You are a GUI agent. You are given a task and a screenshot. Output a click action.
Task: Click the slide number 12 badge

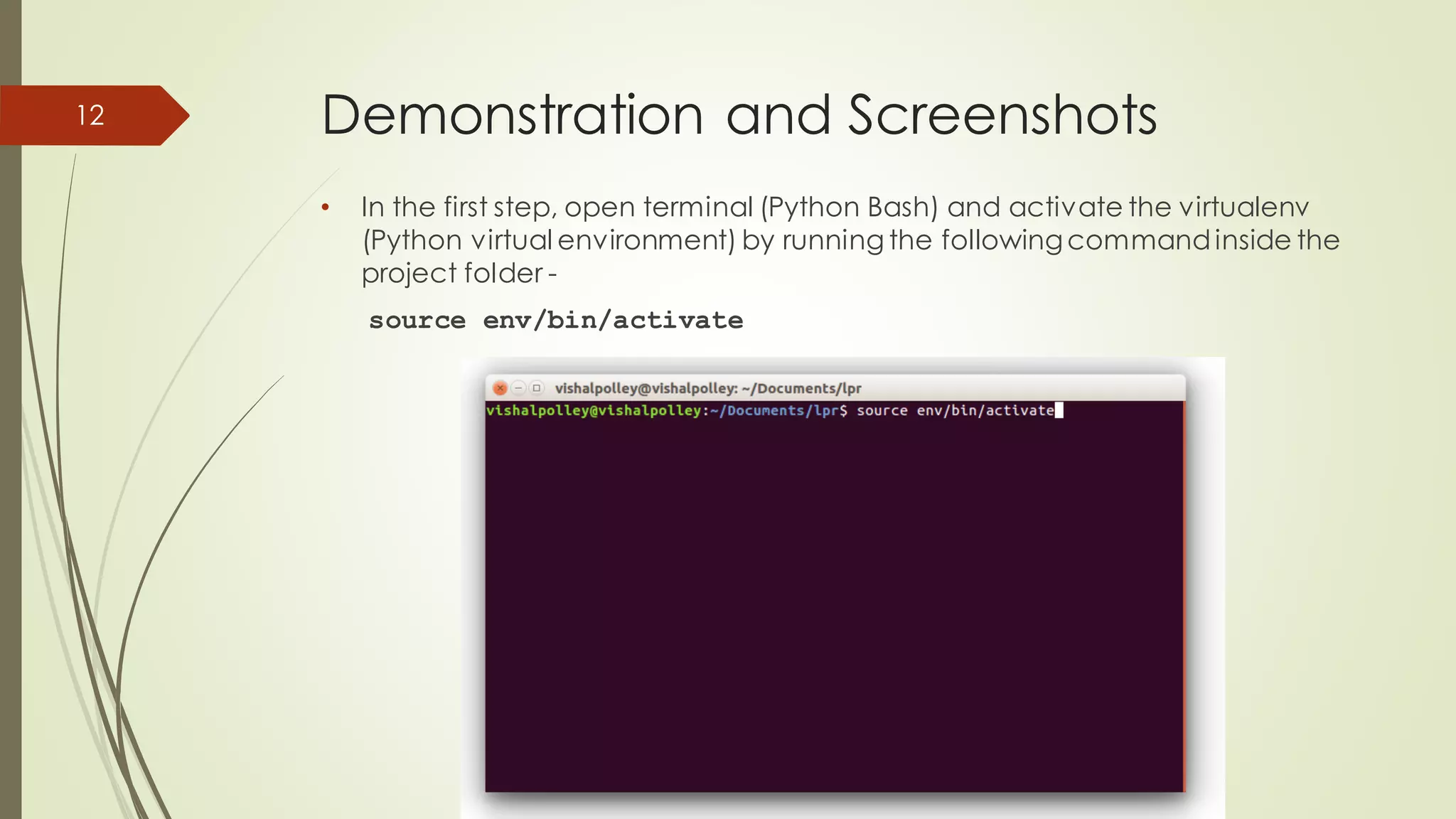point(91,115)
